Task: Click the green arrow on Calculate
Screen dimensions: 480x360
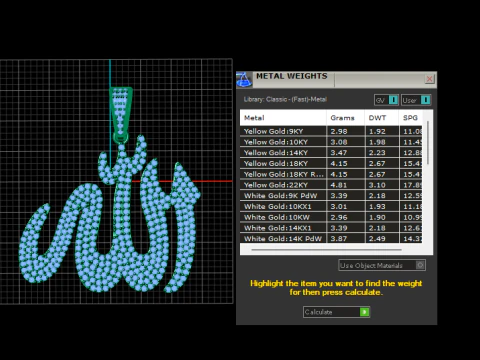Action: 364,312
